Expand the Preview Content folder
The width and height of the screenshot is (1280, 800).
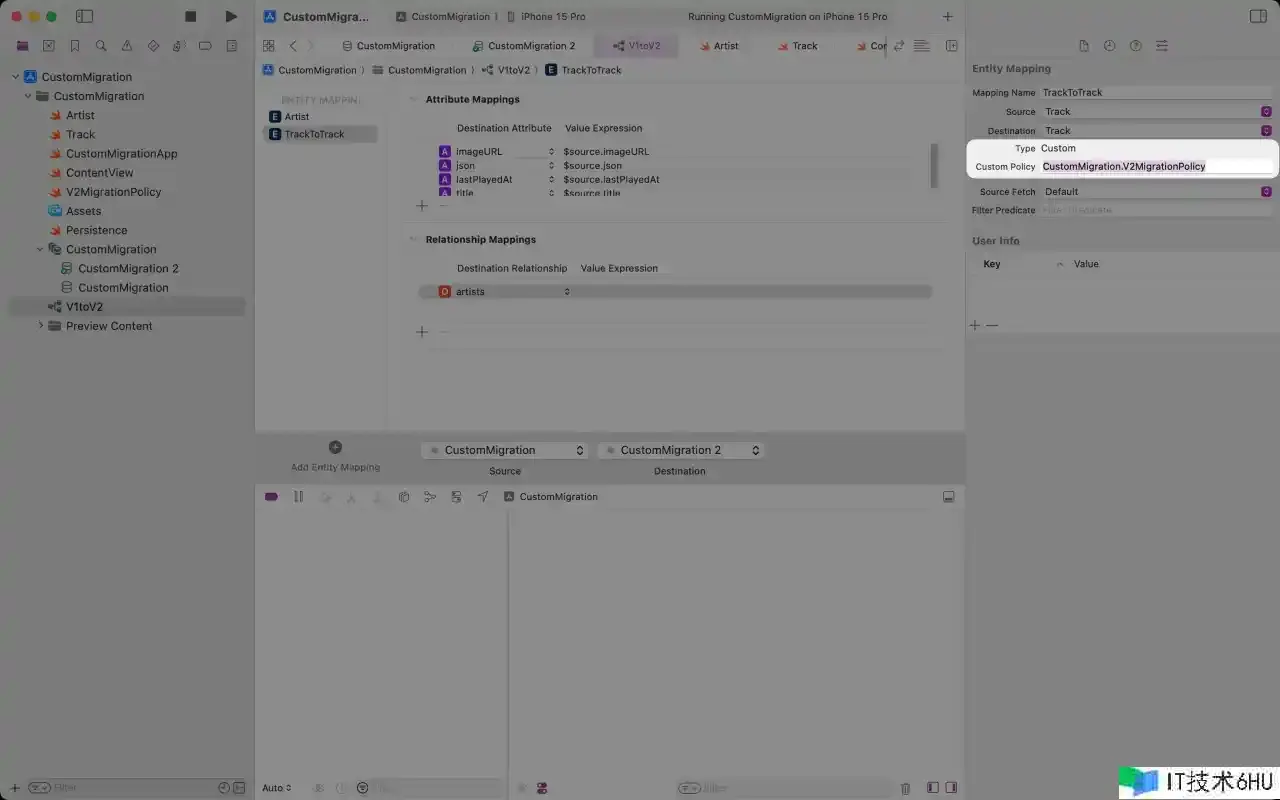click(40, 326)
